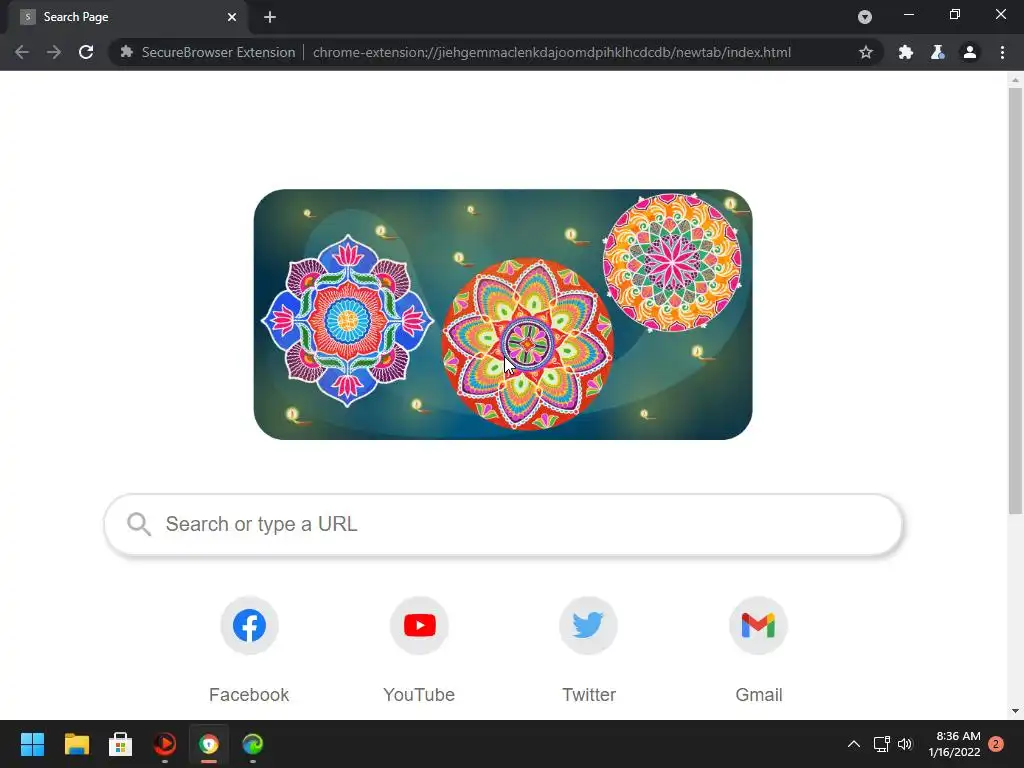Open the Chrome three-dot menu
The width and height of the screenshot is (1024, 768).
tap(1002, 52)
